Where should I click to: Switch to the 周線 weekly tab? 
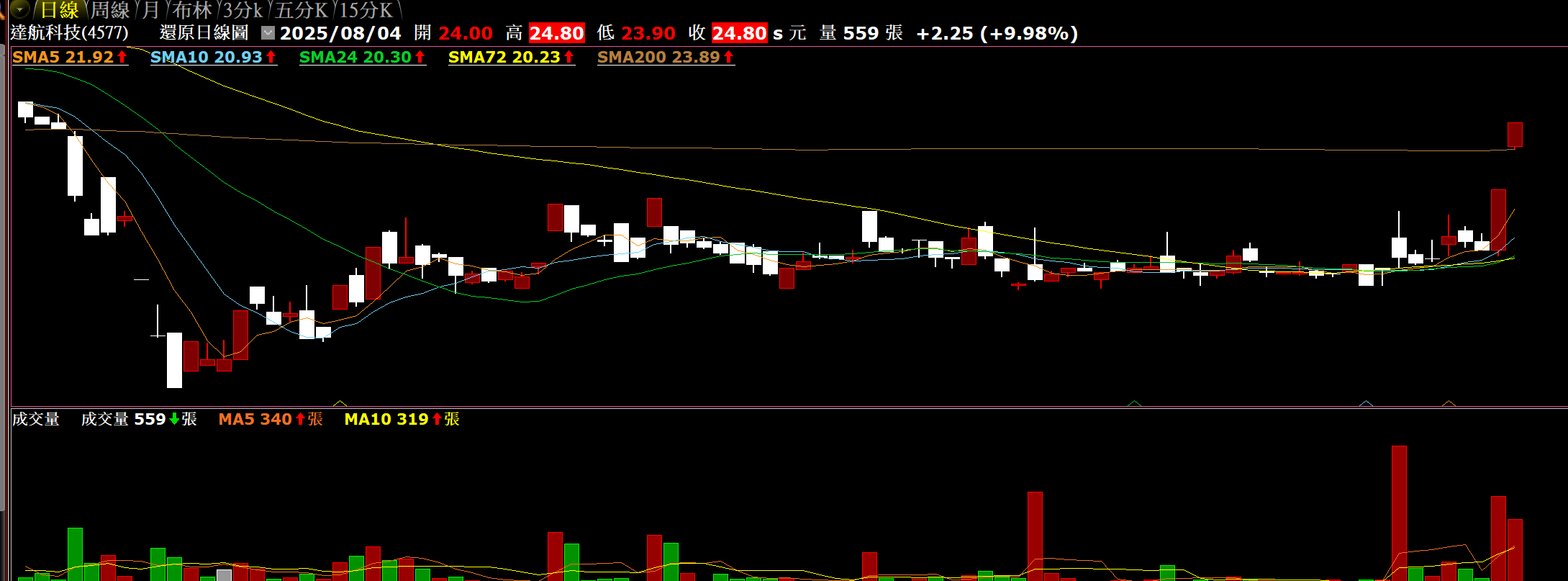110,10
